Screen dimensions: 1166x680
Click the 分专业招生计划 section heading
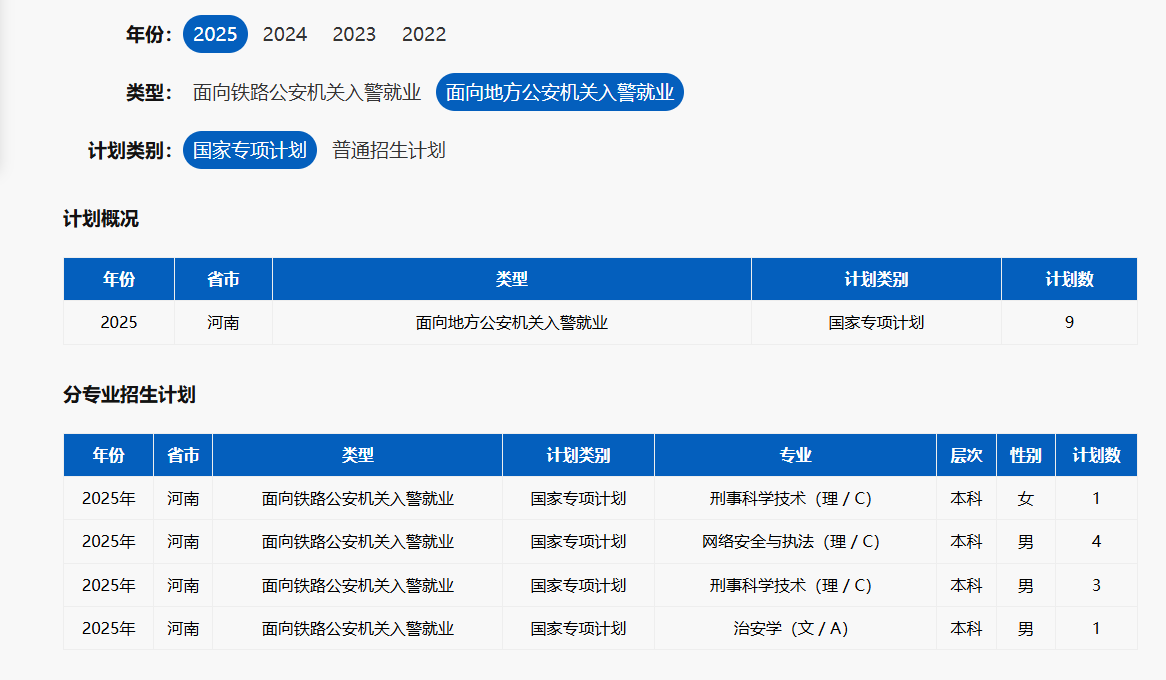click(129, 395)
